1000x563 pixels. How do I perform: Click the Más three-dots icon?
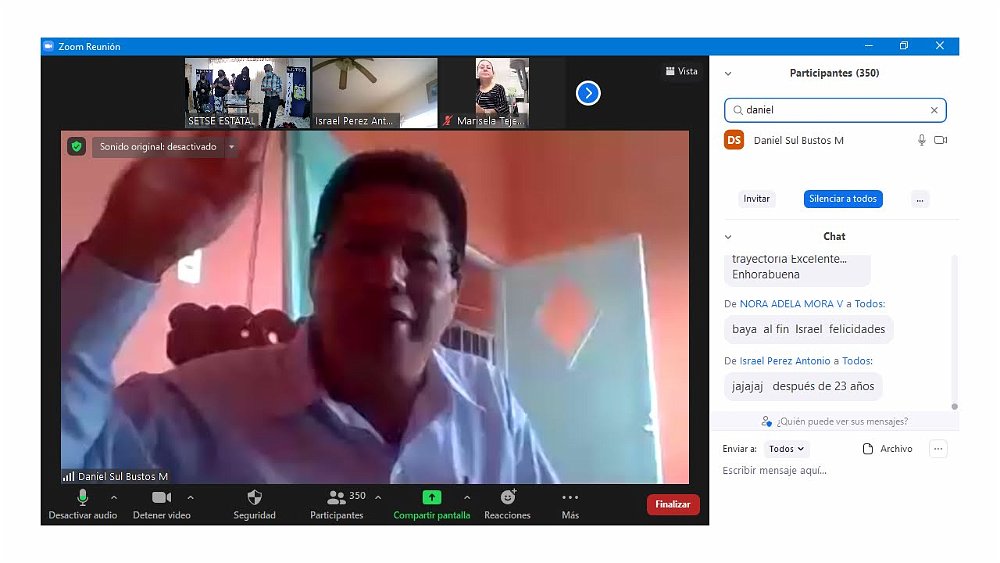[570, 497]
